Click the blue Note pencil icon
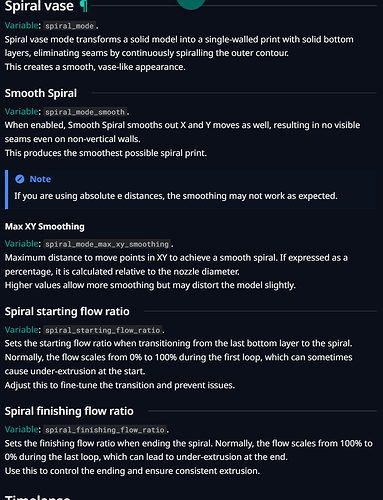Screen dimensions: 383x500 20,179
